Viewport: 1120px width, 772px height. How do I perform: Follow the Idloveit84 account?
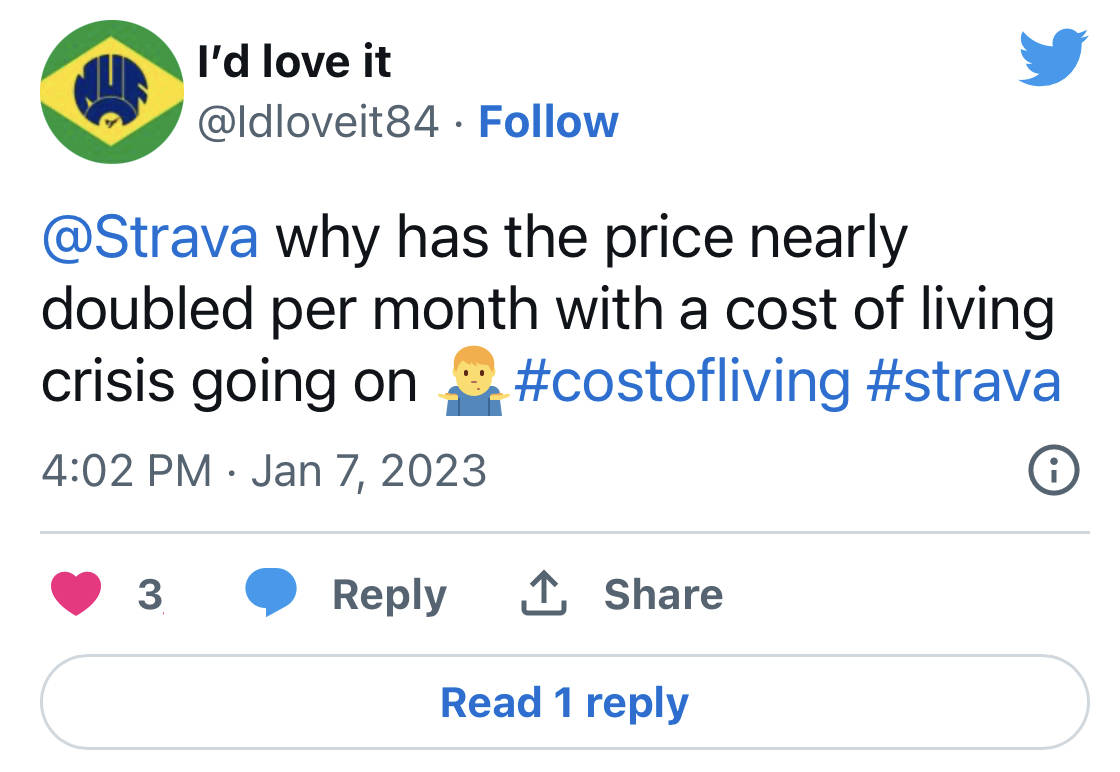click(x=548, y=122)
